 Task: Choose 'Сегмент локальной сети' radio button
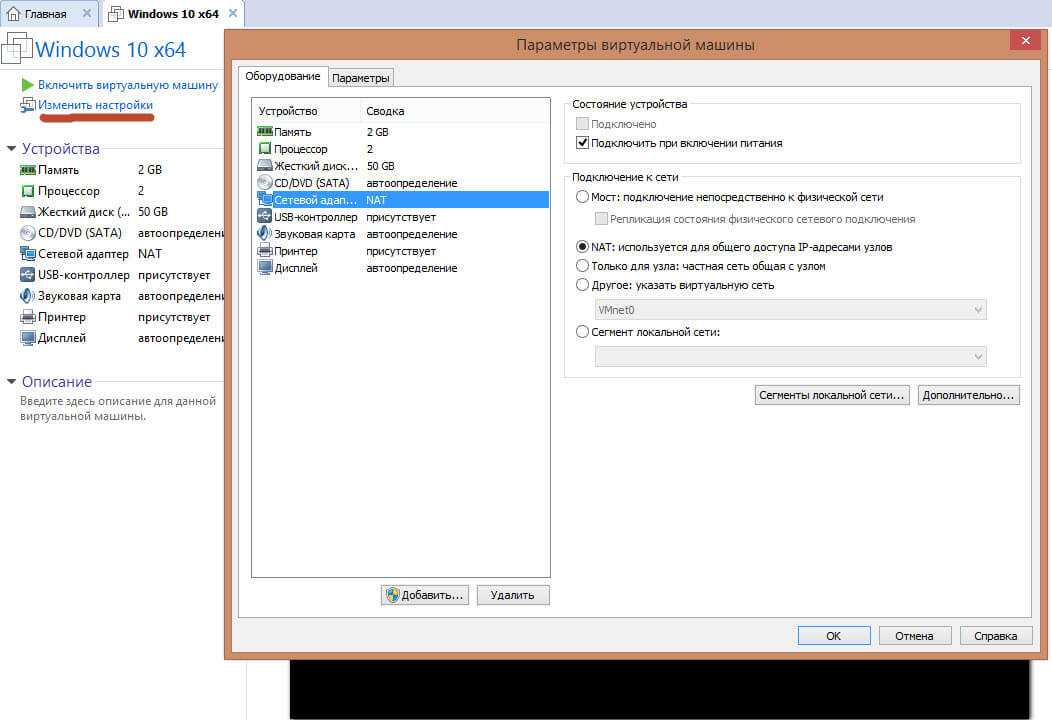click(x=583, y=332)
